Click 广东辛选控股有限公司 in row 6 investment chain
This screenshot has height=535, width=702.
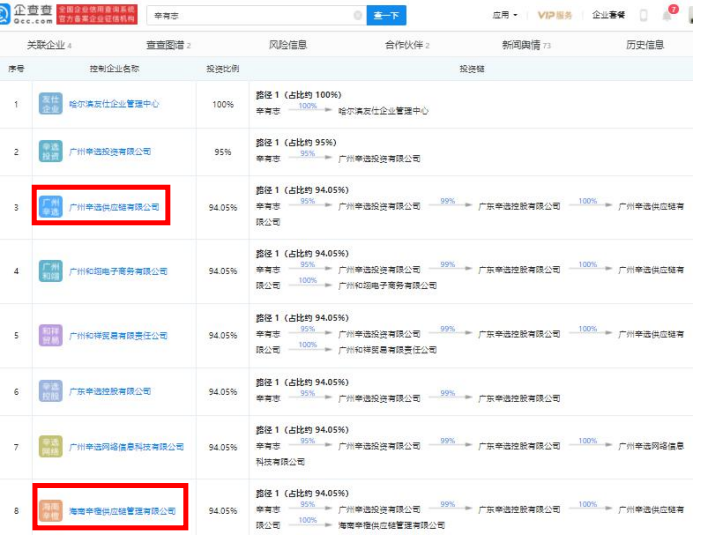(519, 398)
